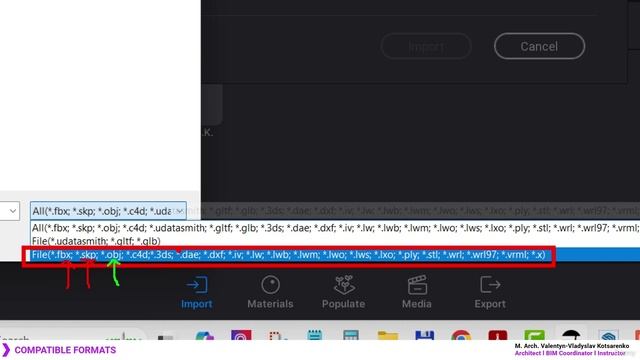The image size is (640, 360).
Task: Open the Import tab in the bottom toolbar
Action: (x=197, y=292)
